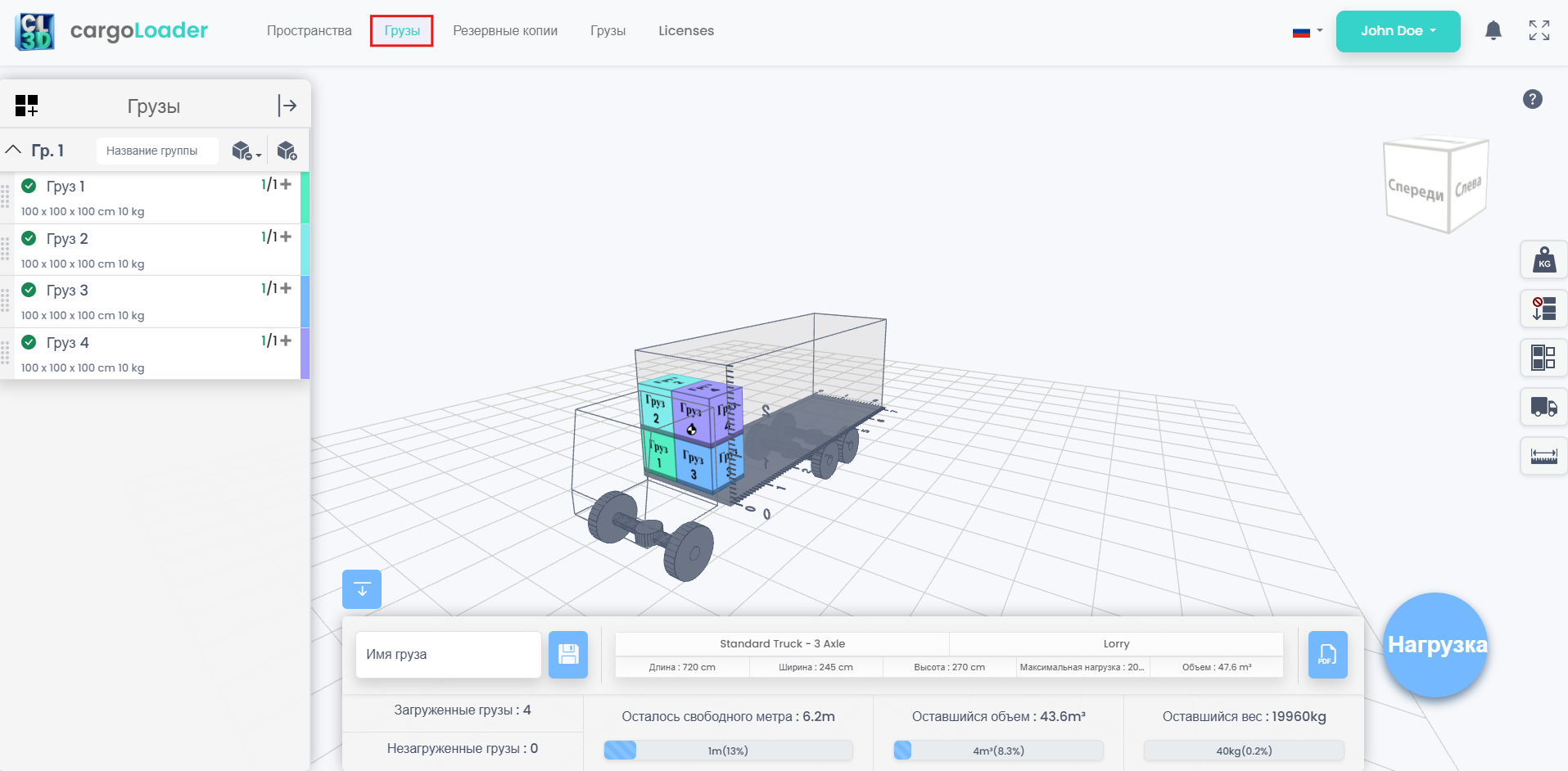Click the no-stacking order icon button

(x=1543, y=309)
